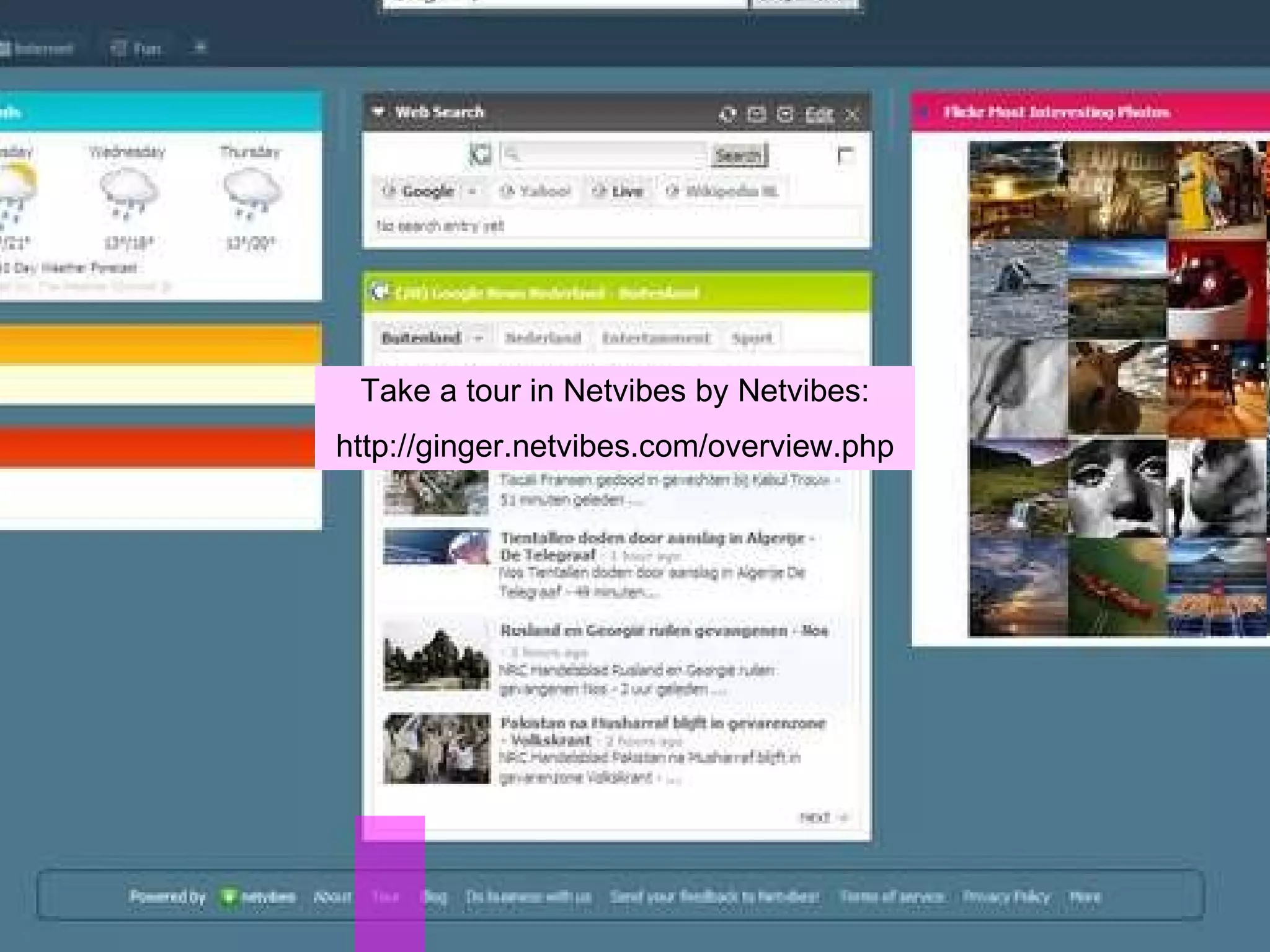Open the dropdown arrow next to Google
1270x952 pixels.
pos(473,192)
